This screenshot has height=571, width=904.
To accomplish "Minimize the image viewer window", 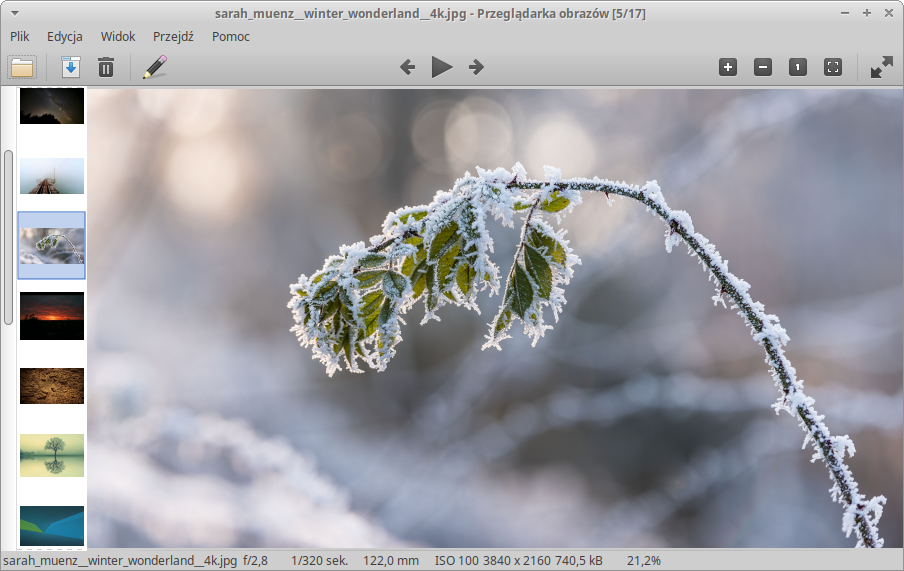I will click(x=845, y=13).
